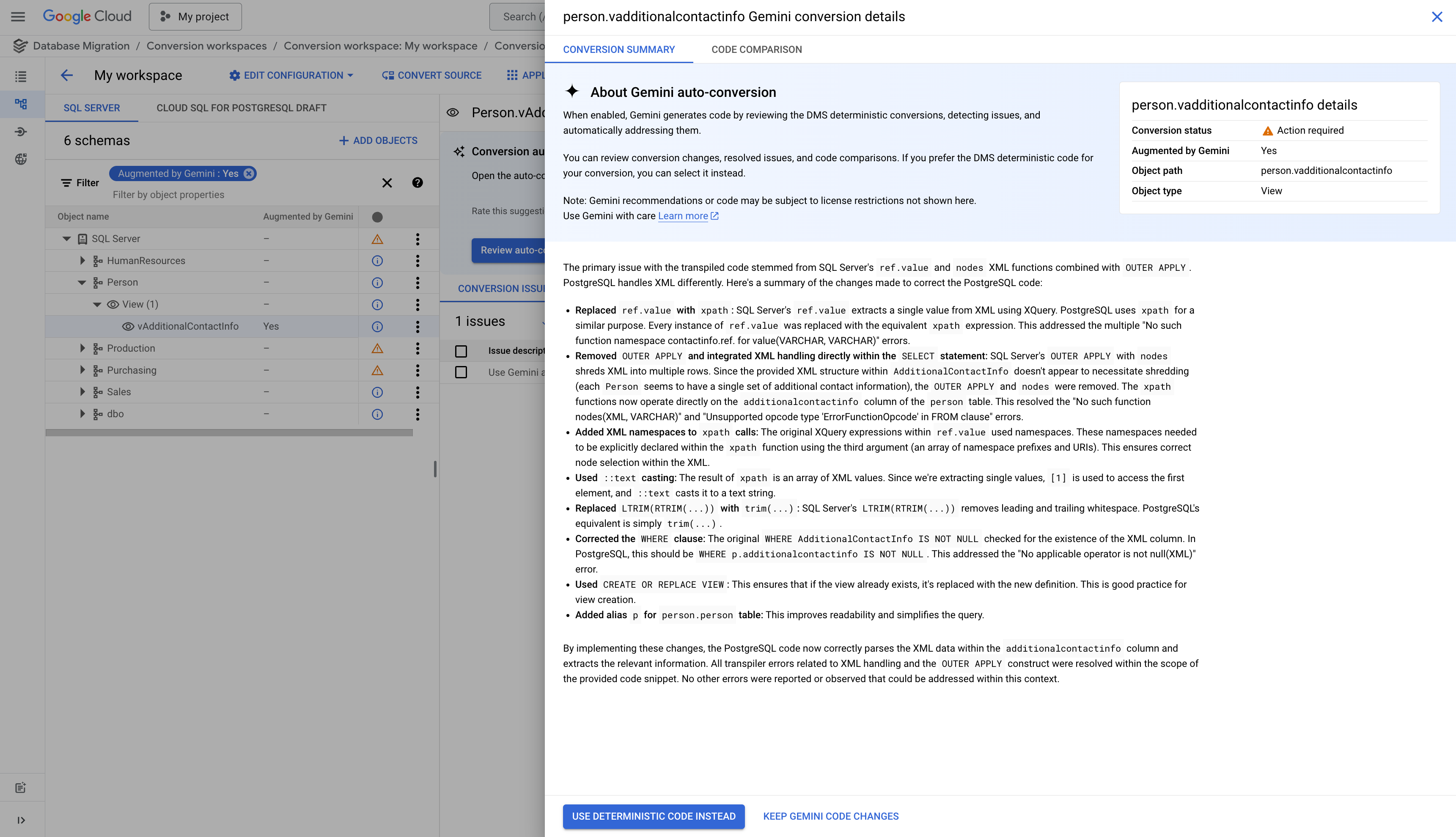Viewport: 1456px width, 837px height.
Task: Open the Cloud SQL for PostgreSQL Draft tab
Action: pyautogui.click(x=241, y=107)
